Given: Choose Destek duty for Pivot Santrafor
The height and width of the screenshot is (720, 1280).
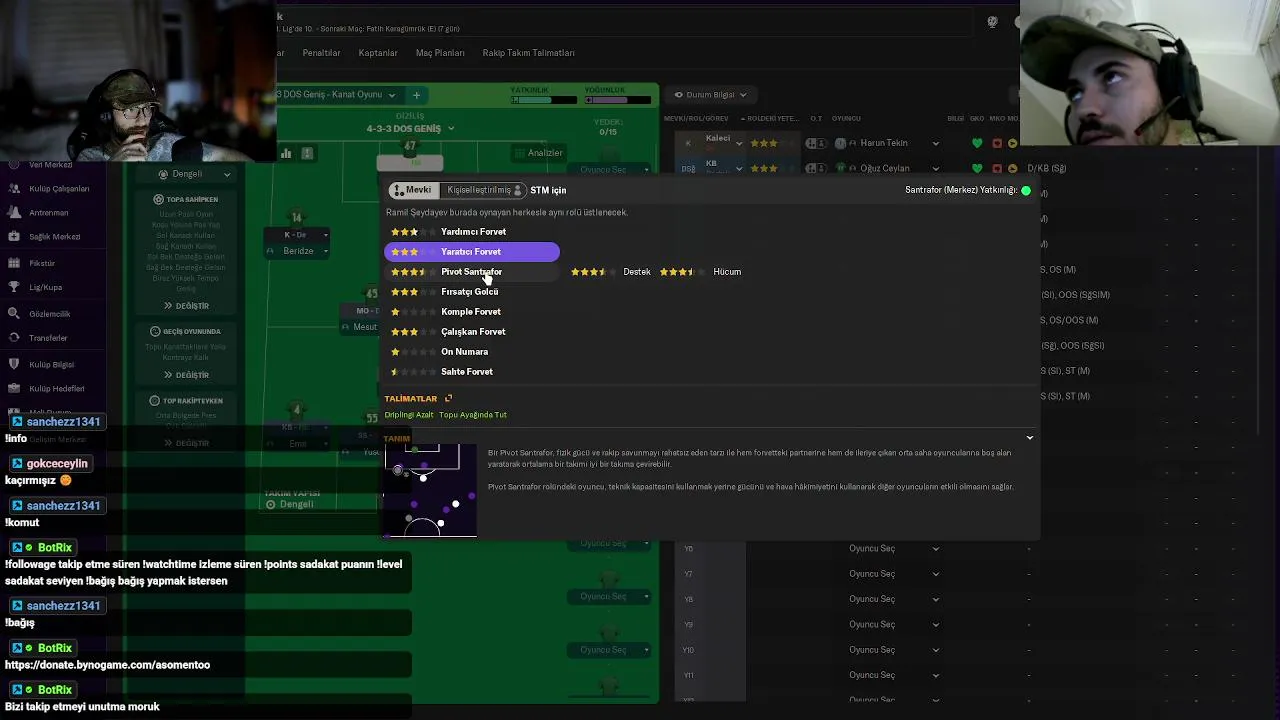Looking at the screenshot, I should tap(611, 272).
